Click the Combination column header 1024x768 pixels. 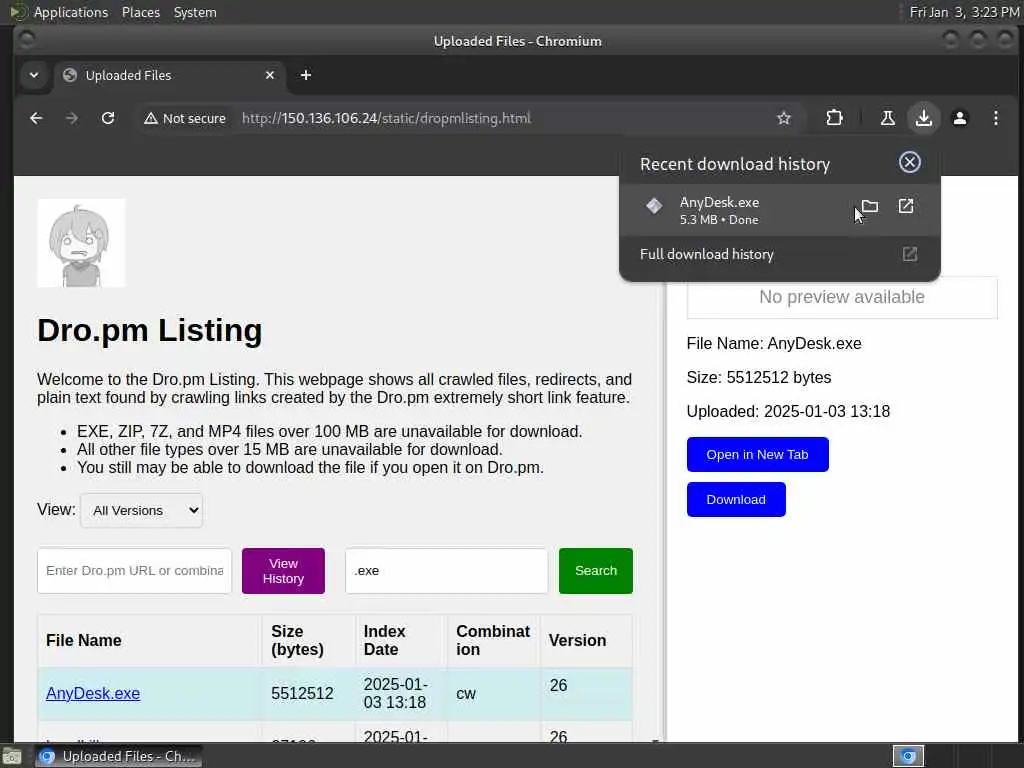pos(493,641)
